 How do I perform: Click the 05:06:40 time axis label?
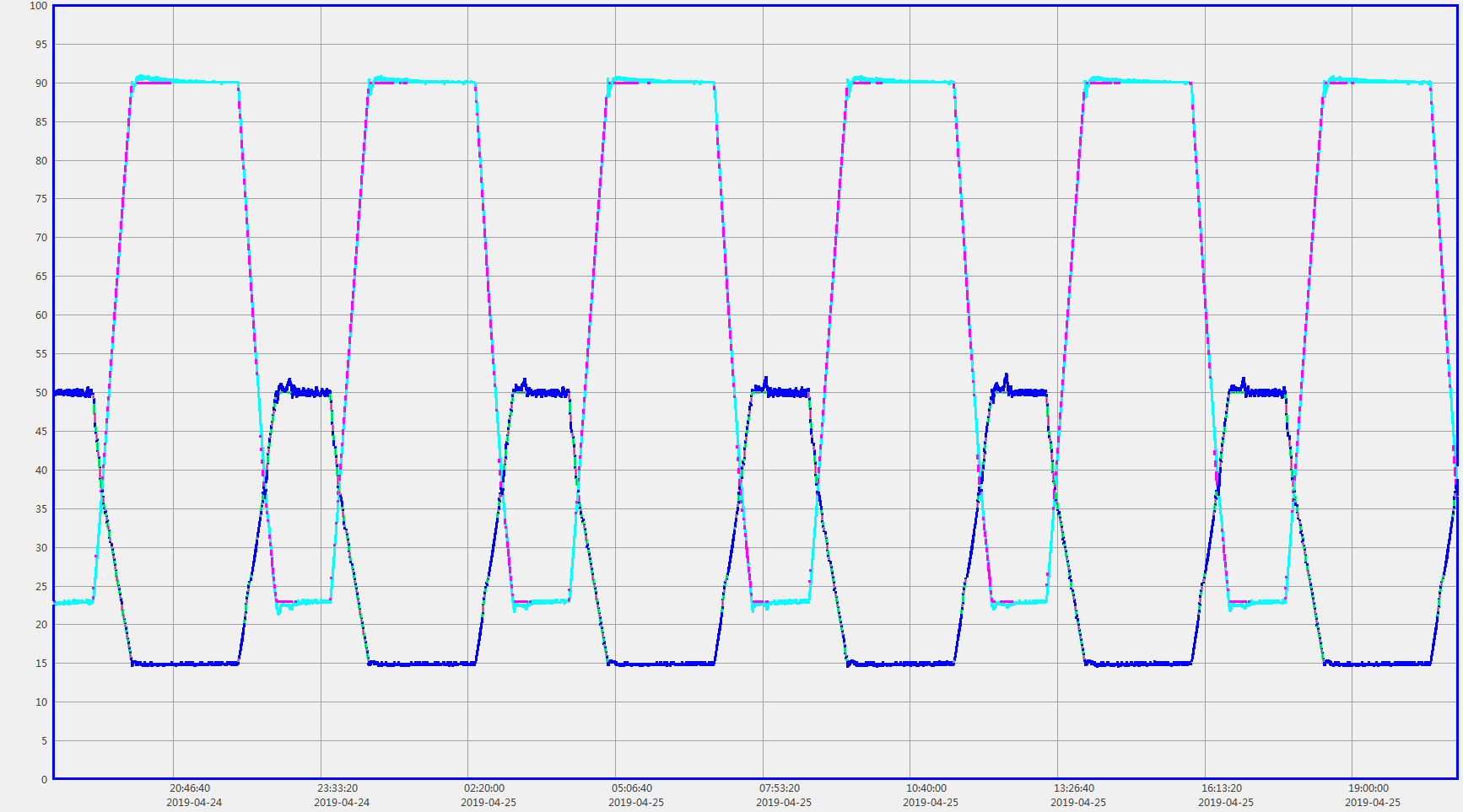tap(632, 788)
